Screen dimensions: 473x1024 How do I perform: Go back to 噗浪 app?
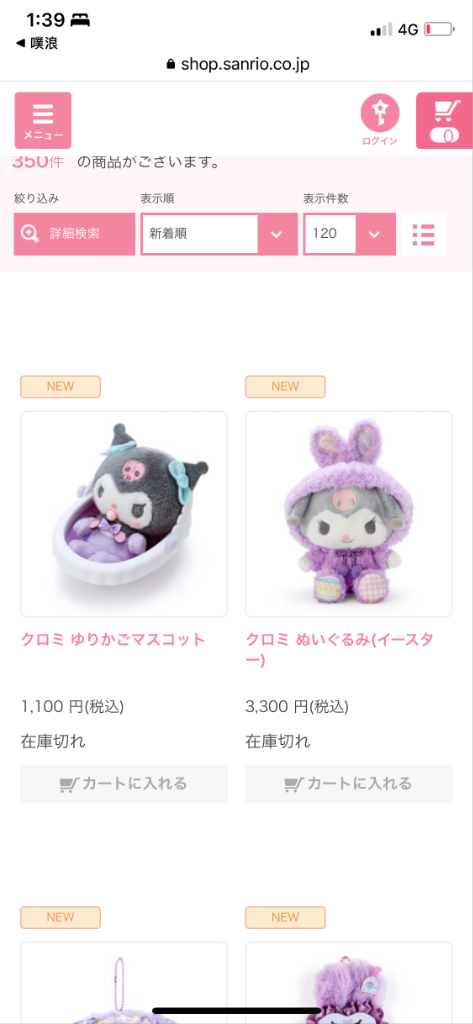[x=37, y=43]
